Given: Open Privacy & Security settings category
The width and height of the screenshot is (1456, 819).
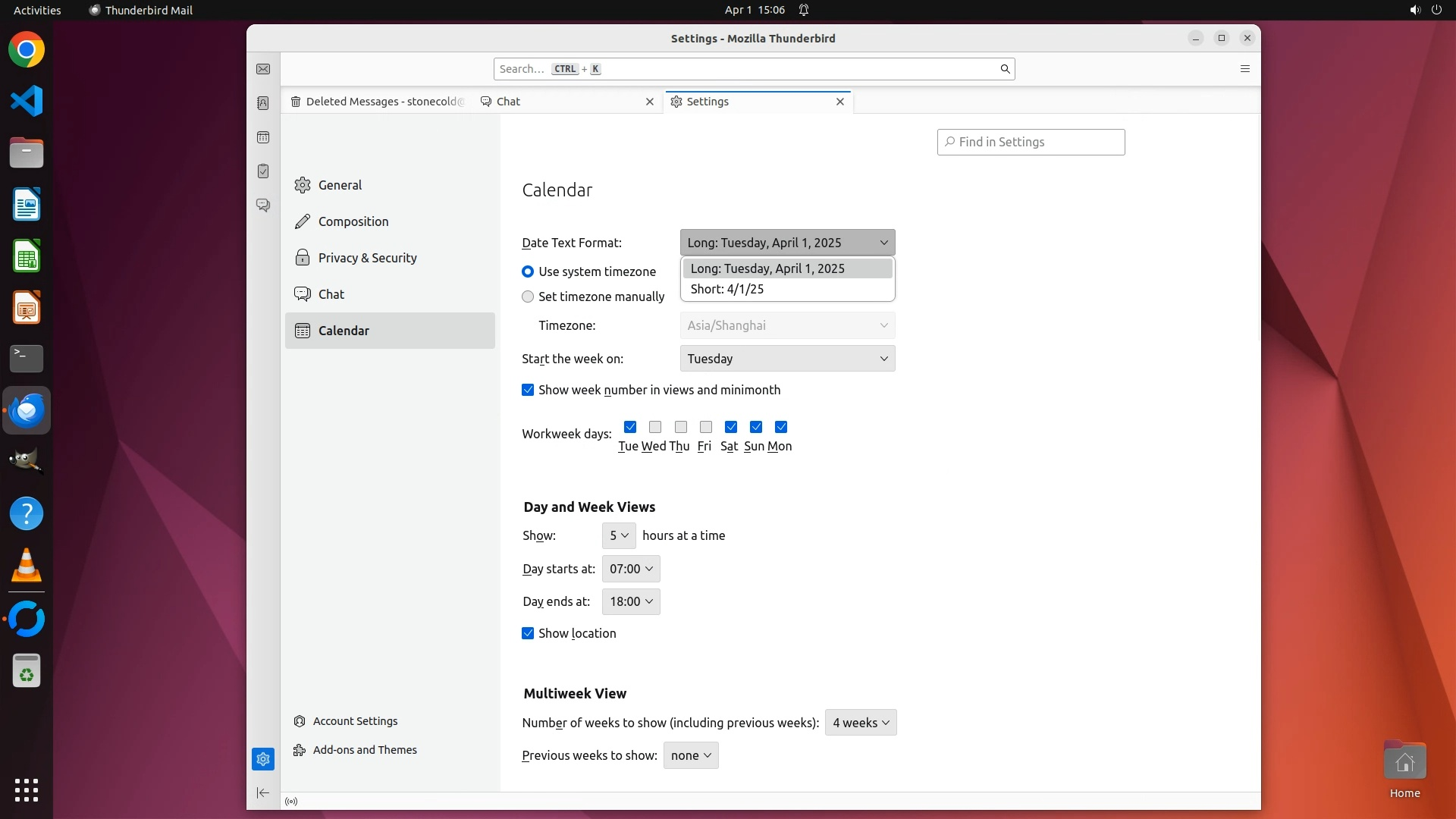Looking at the screenshot, I should click(367, 258).
